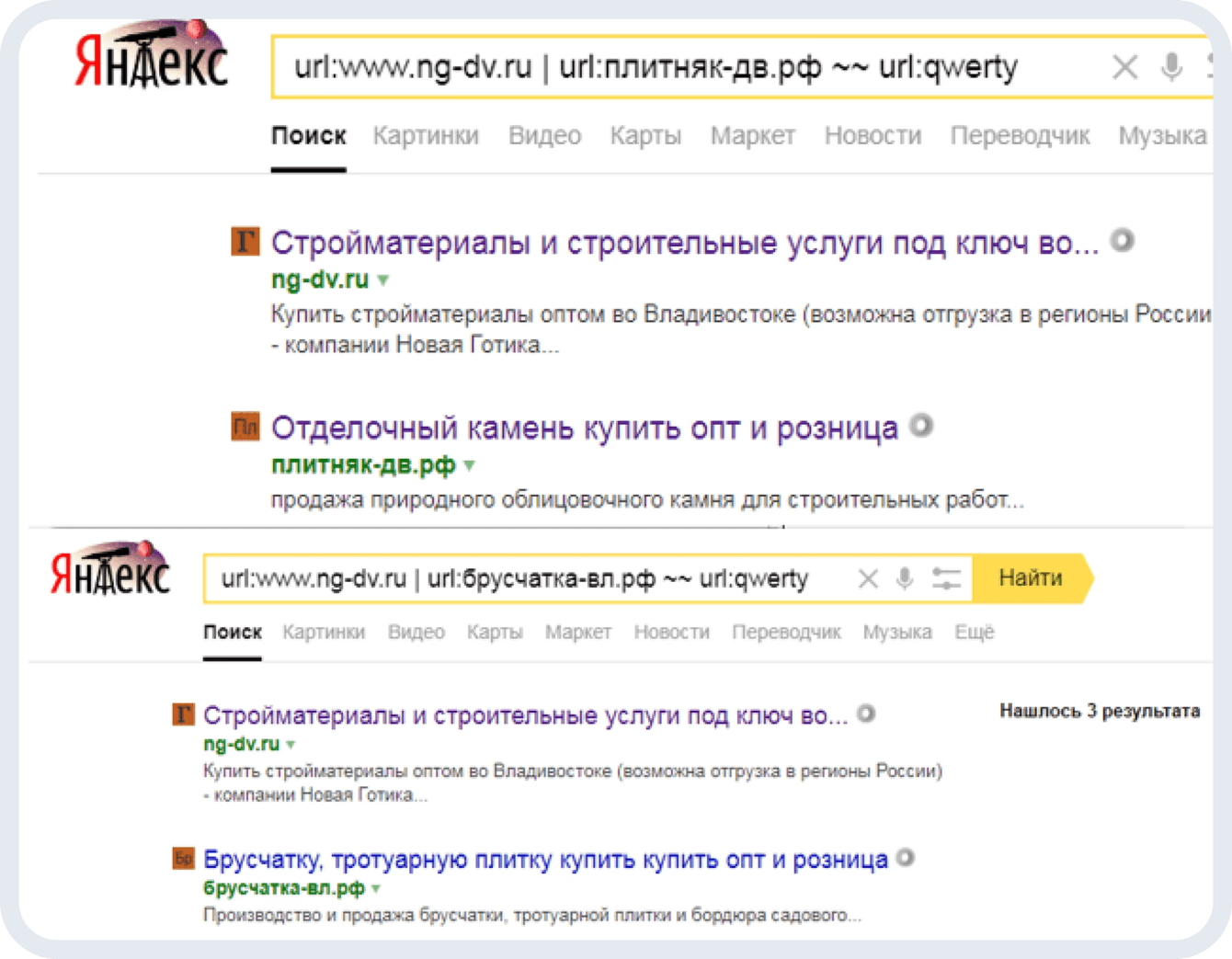Open the Видео tab under the брусчатка-вл.рф query
1232x959 pixels.
[x=416, y=633]
